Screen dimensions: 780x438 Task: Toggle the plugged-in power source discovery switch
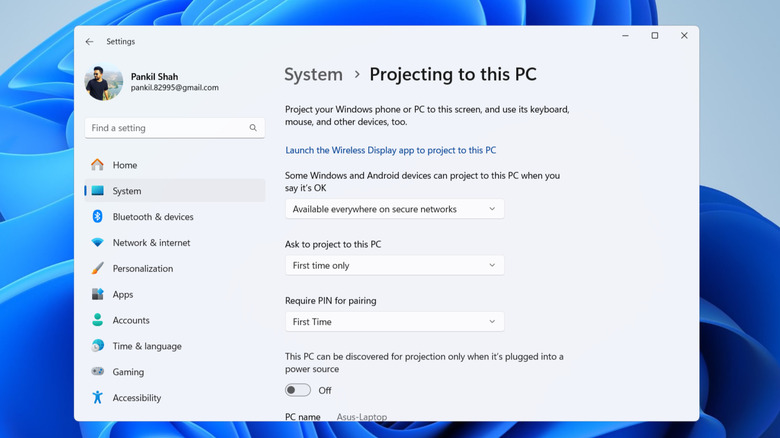coord(298,390)
